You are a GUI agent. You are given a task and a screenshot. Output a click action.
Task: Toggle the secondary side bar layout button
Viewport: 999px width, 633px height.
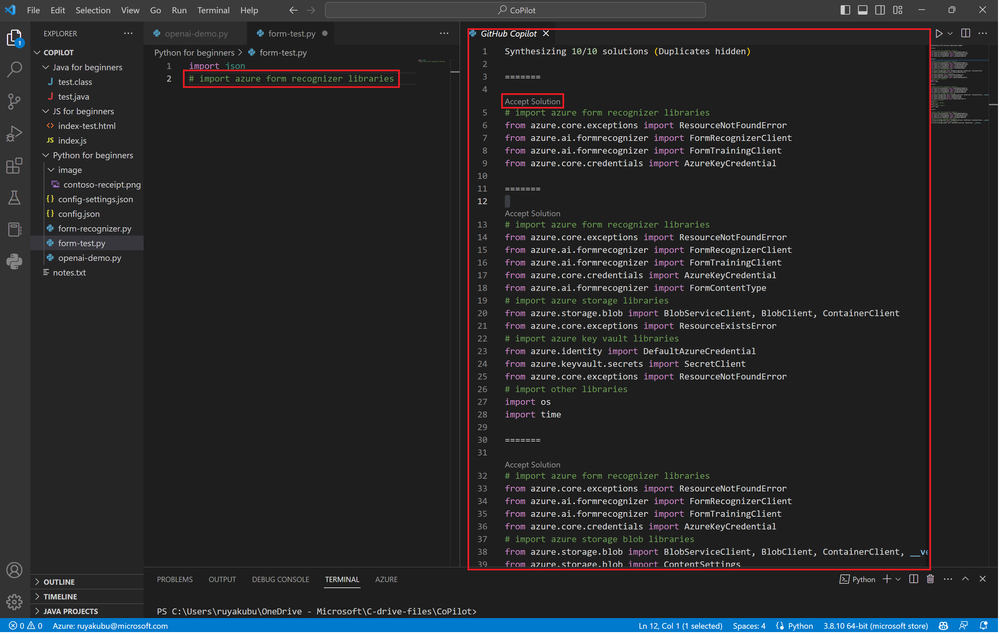pyautogui.click(x=879, y=10)
